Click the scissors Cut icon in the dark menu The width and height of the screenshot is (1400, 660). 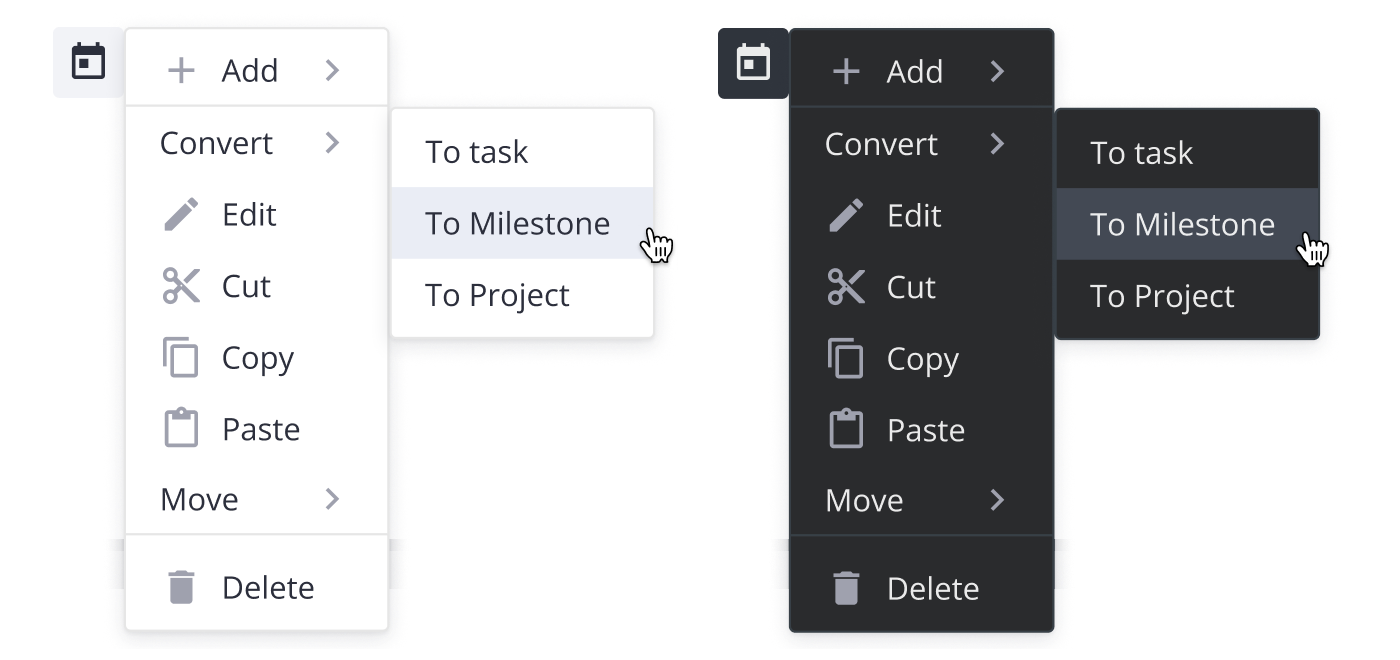tap(847, 288)
